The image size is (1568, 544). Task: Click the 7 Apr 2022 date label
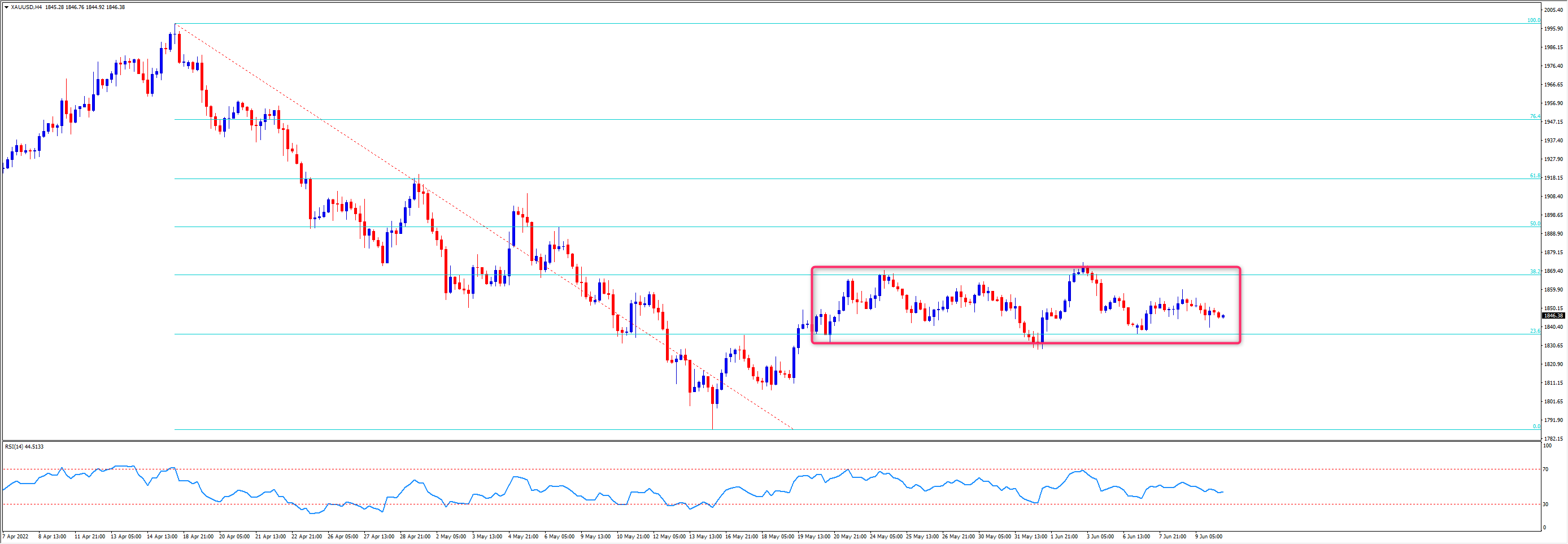(x=16, y=537)
